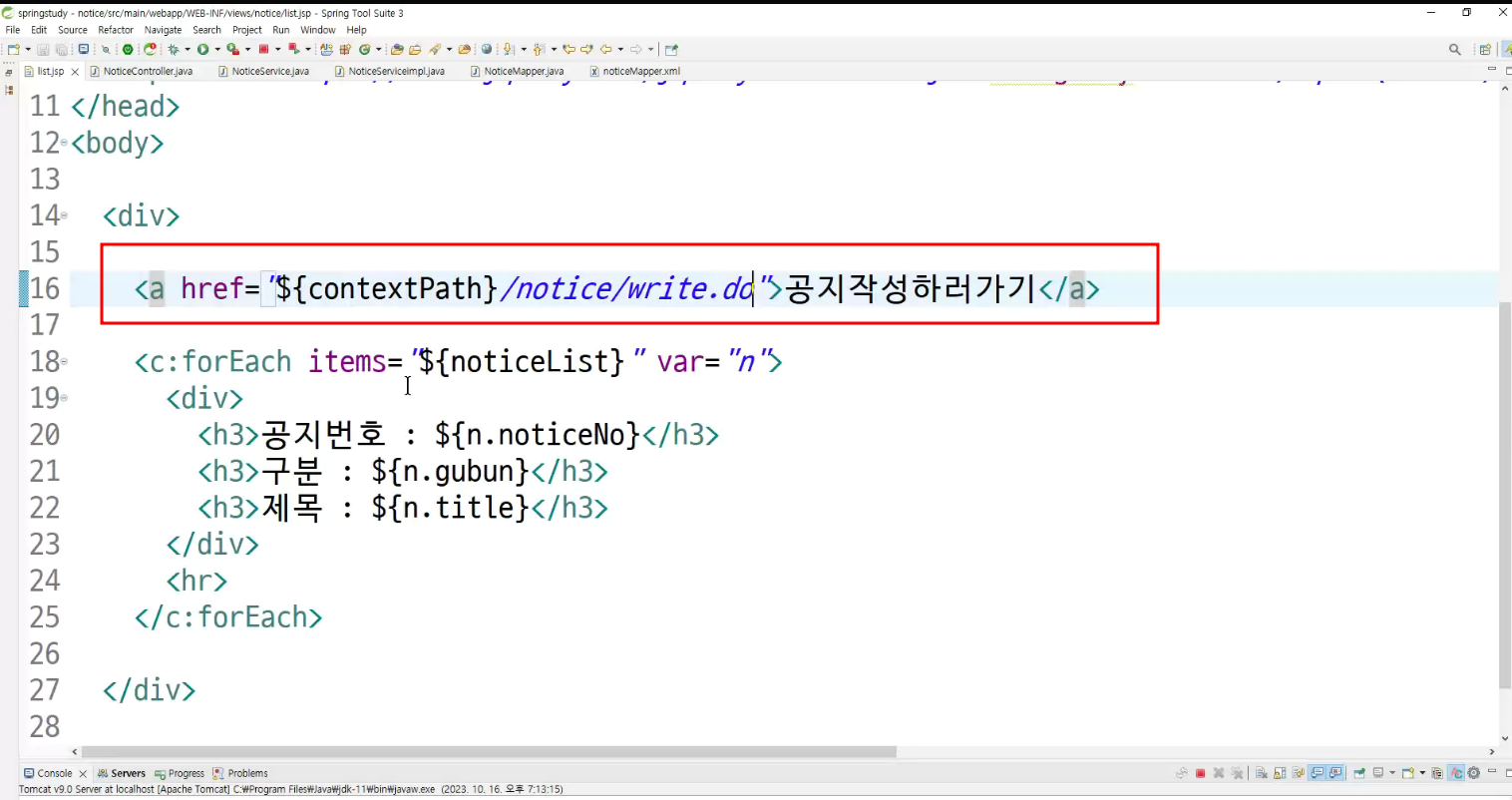Click the green Run button icon
Viewport: 1512px width, 800px height.
click(202, 49)
